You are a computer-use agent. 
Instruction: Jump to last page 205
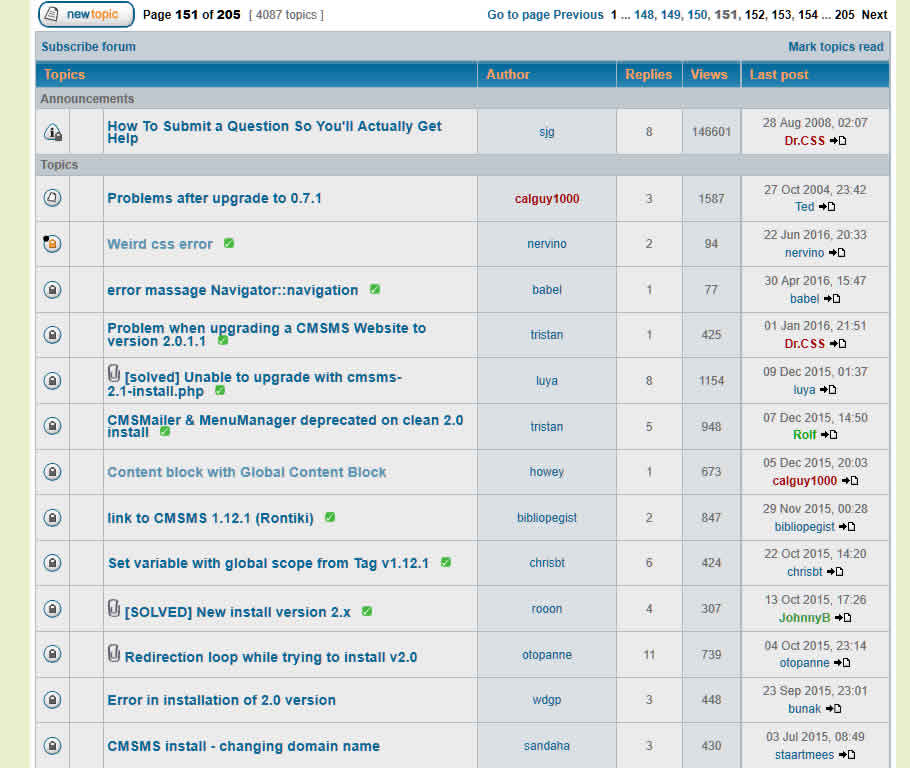844,15
